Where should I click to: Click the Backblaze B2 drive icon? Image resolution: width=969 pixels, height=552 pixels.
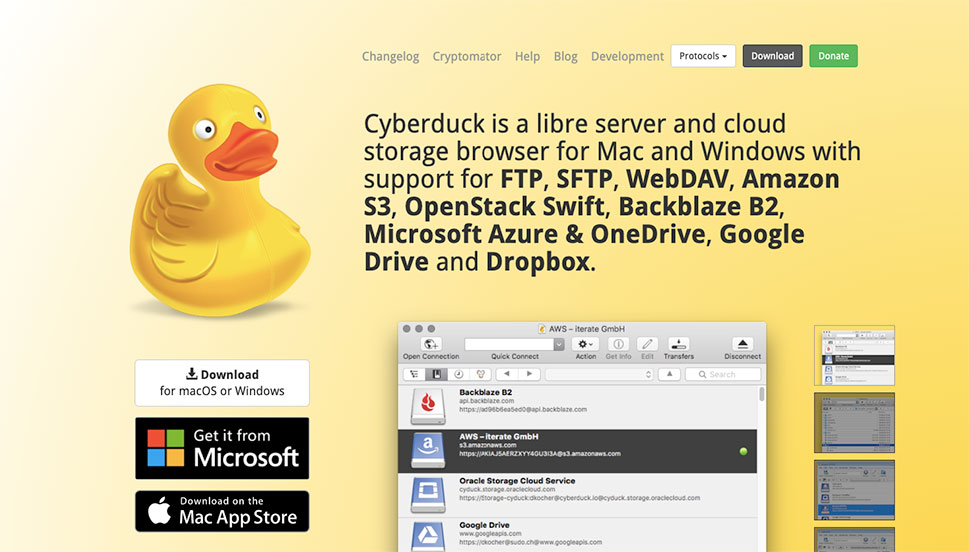[428, 407]
